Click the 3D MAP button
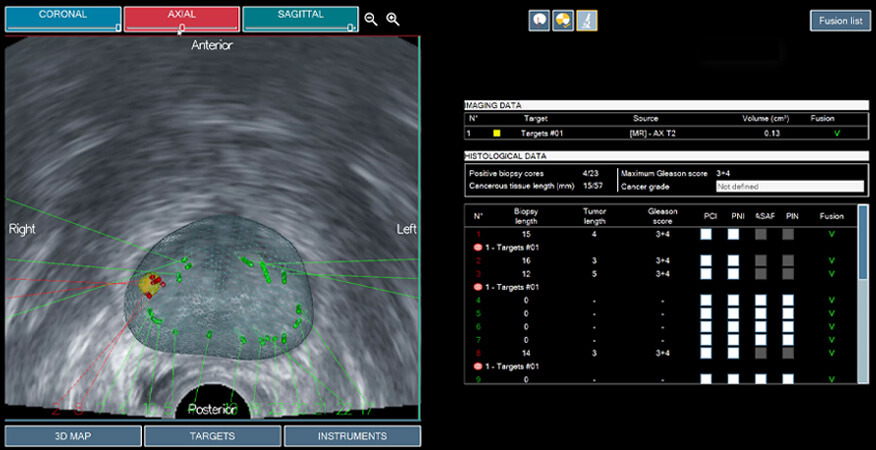Image resolution: width=876 pixels, height=450 pixels. [x=72, y=436]
